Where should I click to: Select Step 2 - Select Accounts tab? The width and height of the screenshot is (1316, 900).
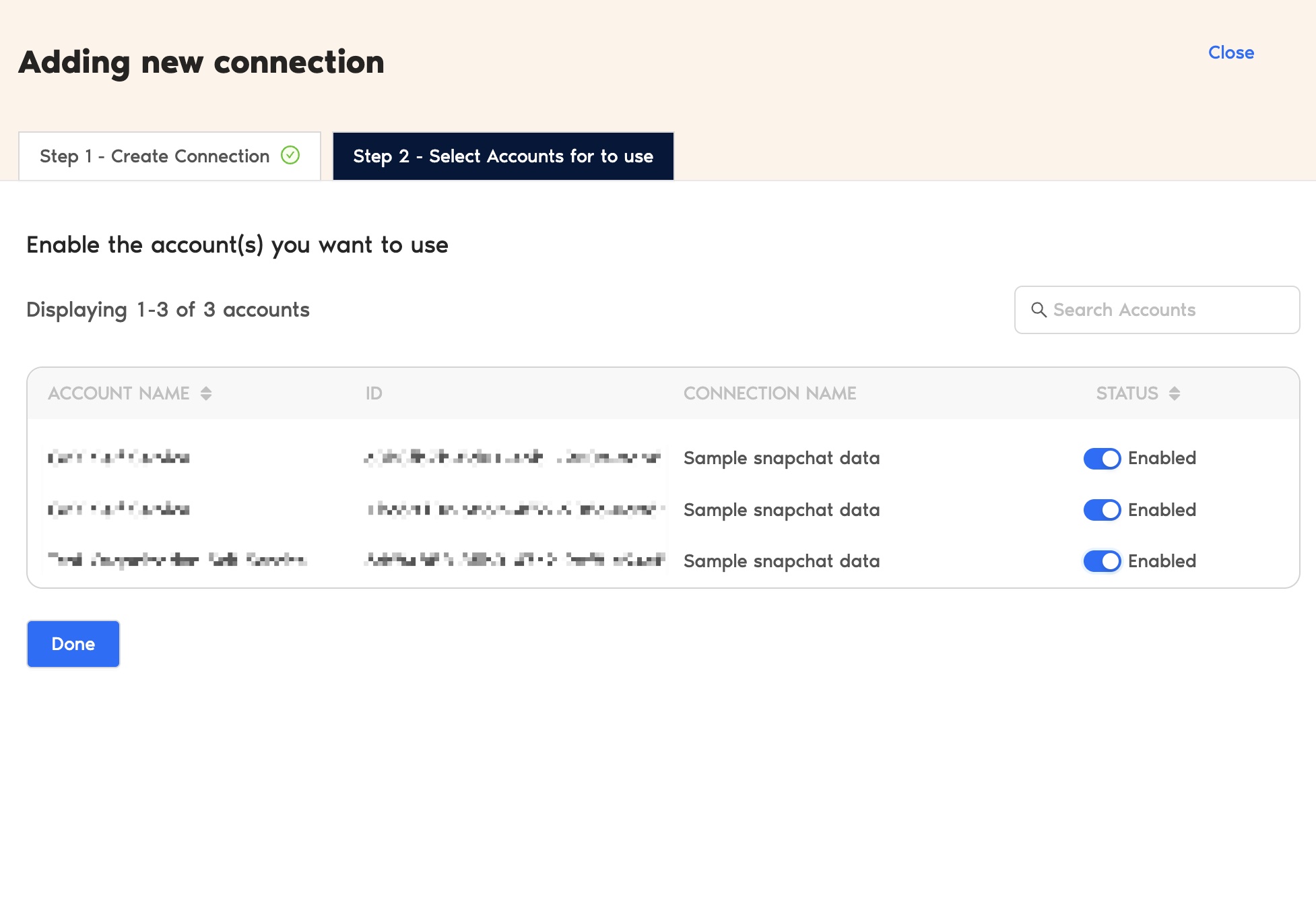503,156
